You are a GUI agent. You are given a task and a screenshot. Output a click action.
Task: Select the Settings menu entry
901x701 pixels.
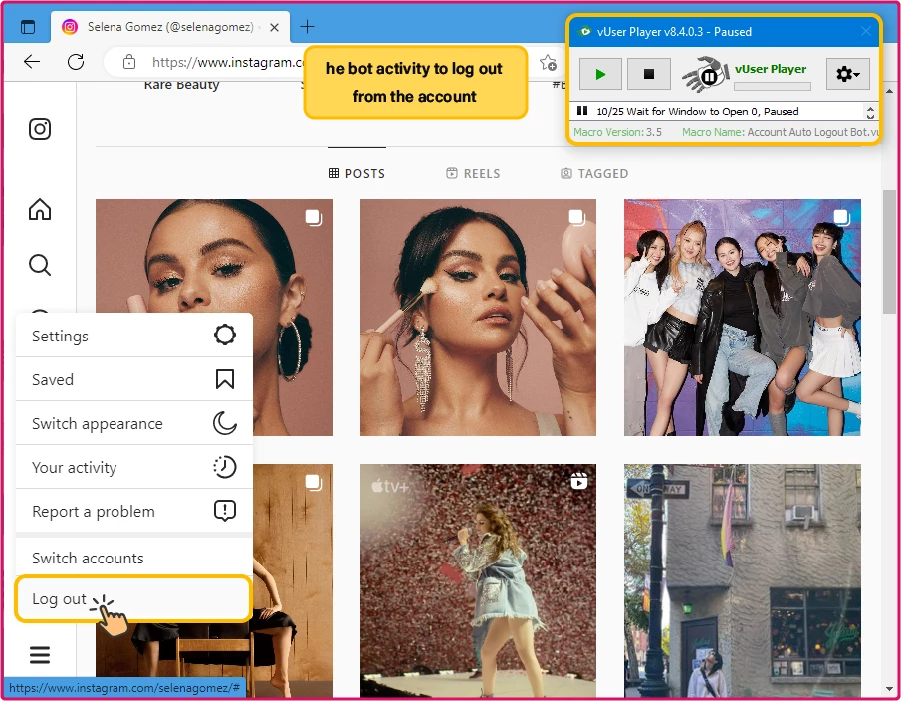click(x=134, y=336)
